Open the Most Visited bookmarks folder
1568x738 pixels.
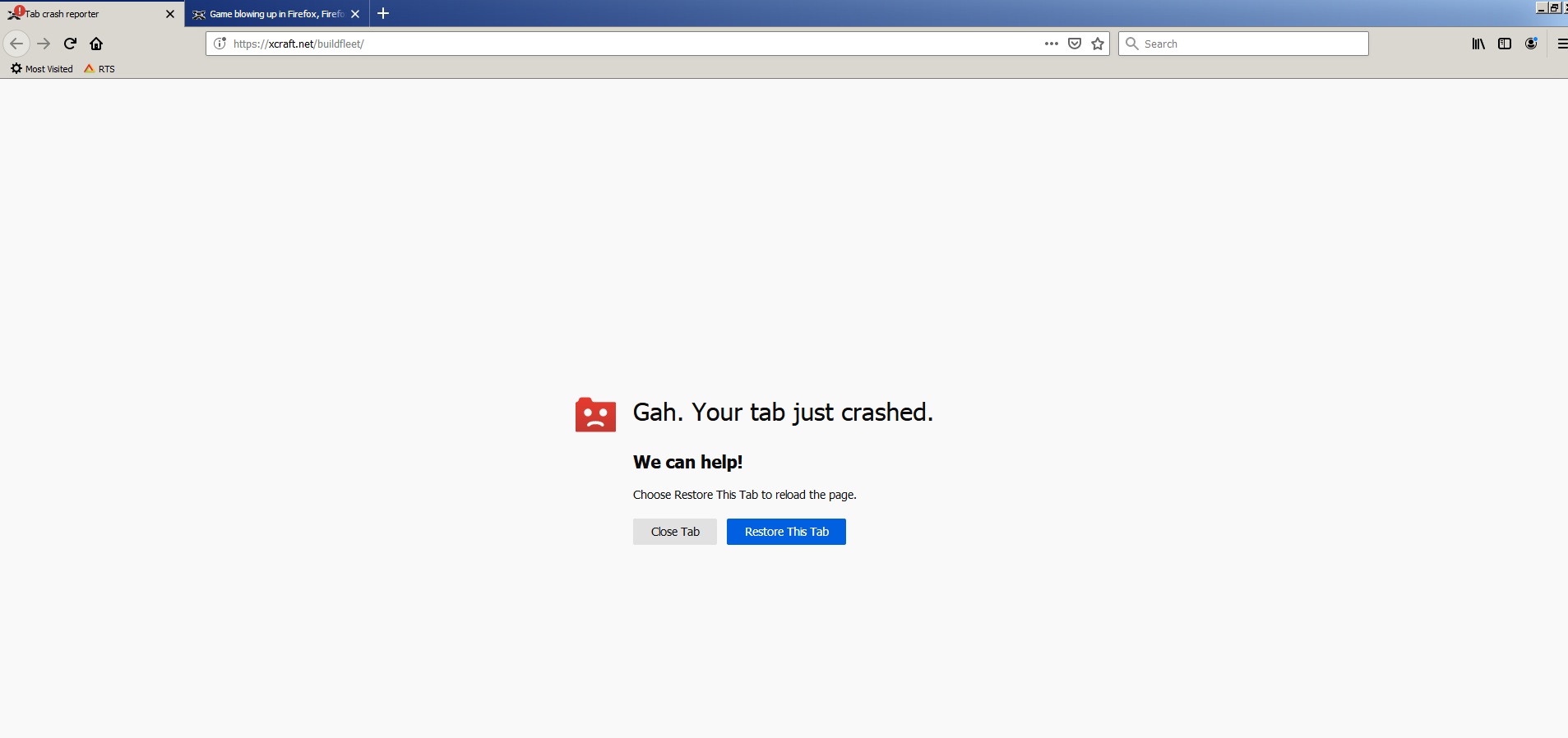[42, 69]
